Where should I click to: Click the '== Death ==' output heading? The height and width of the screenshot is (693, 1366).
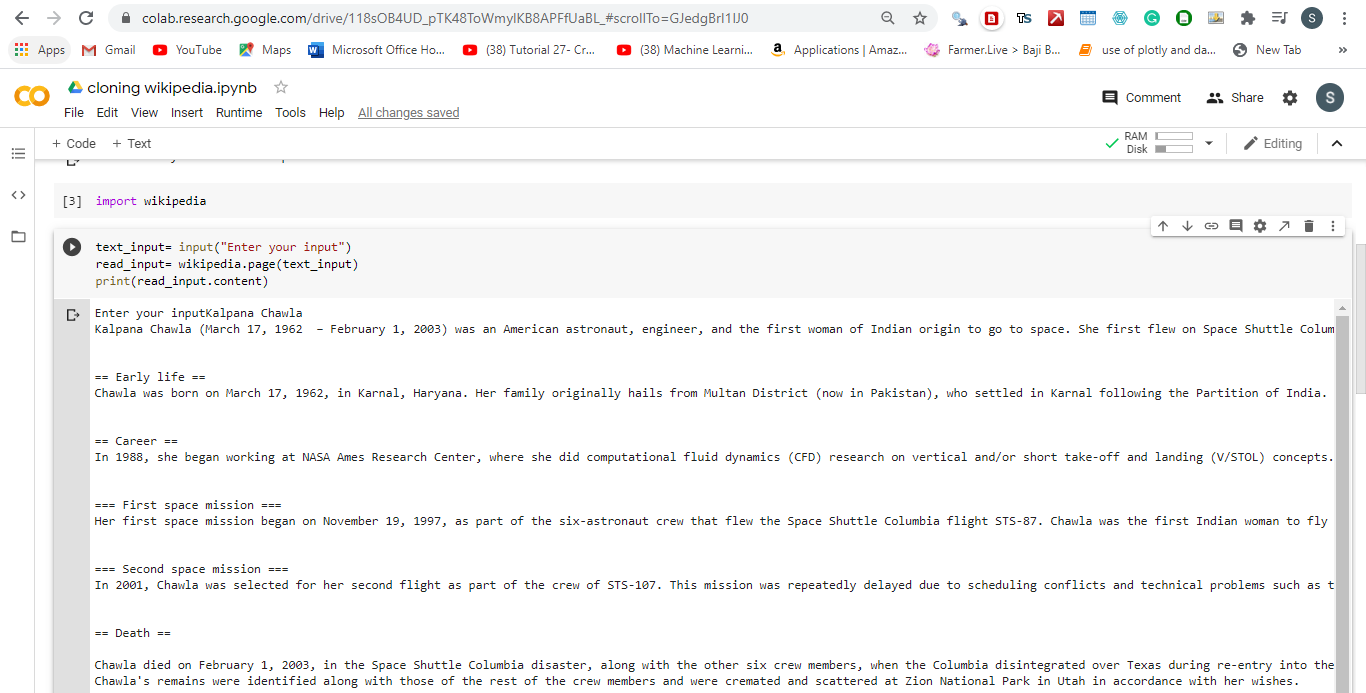[x=133, y=633]
